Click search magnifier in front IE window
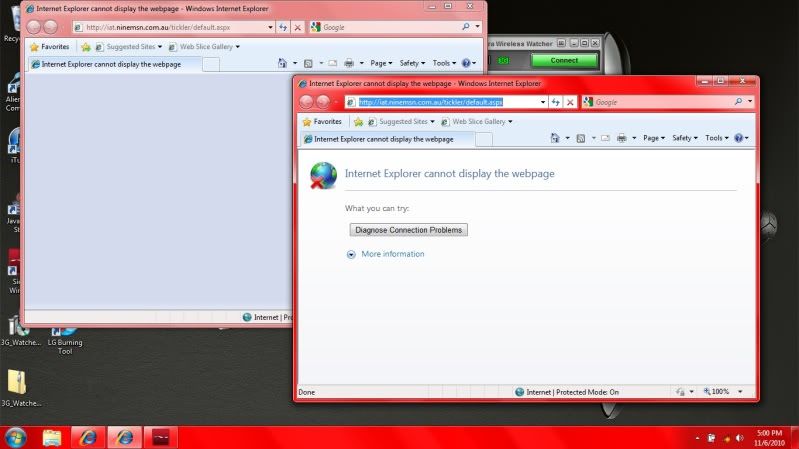The image size is (799, 449). click(738, 101)
